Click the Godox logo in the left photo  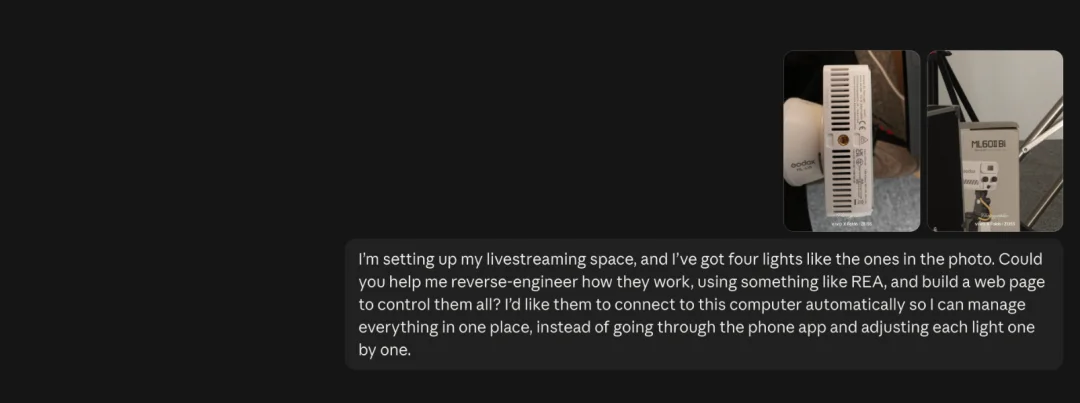[x=802, y=165]
